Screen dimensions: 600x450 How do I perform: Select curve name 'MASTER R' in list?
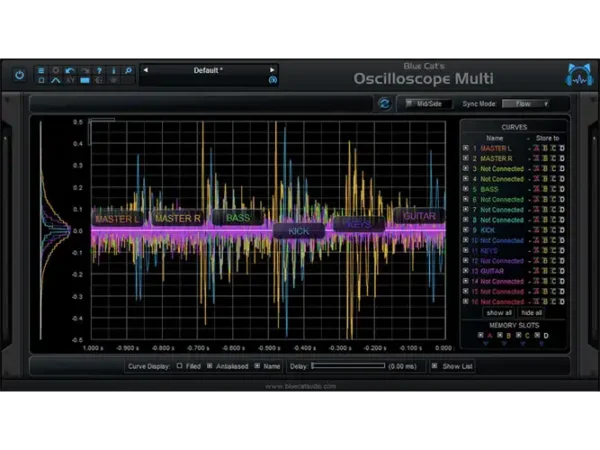[496, 158]
